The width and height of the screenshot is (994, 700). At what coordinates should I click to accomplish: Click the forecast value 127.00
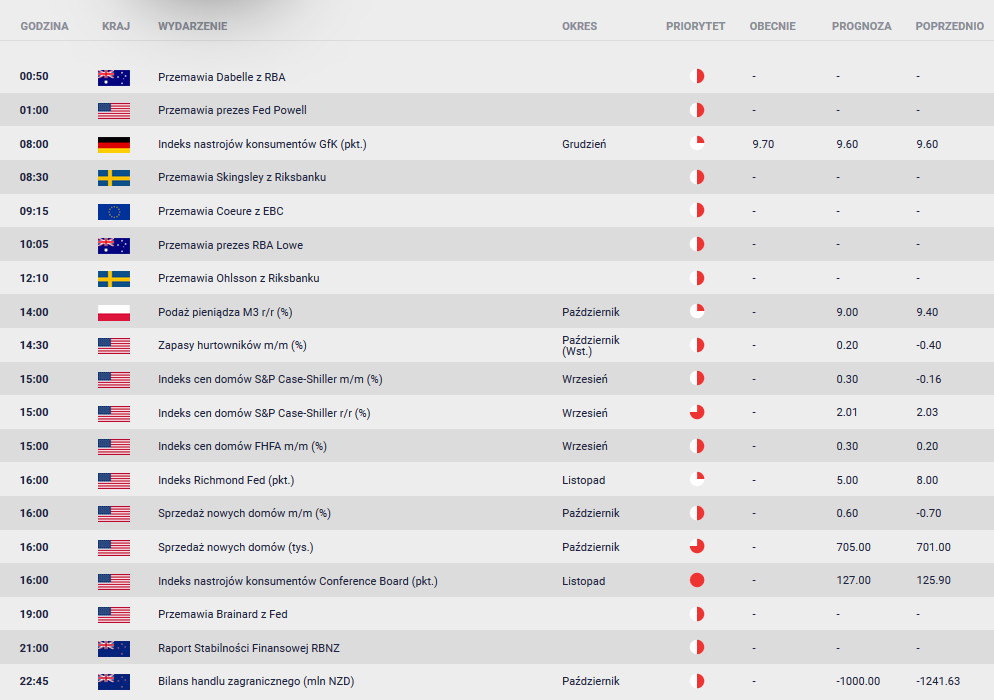(x=853, y=580)
